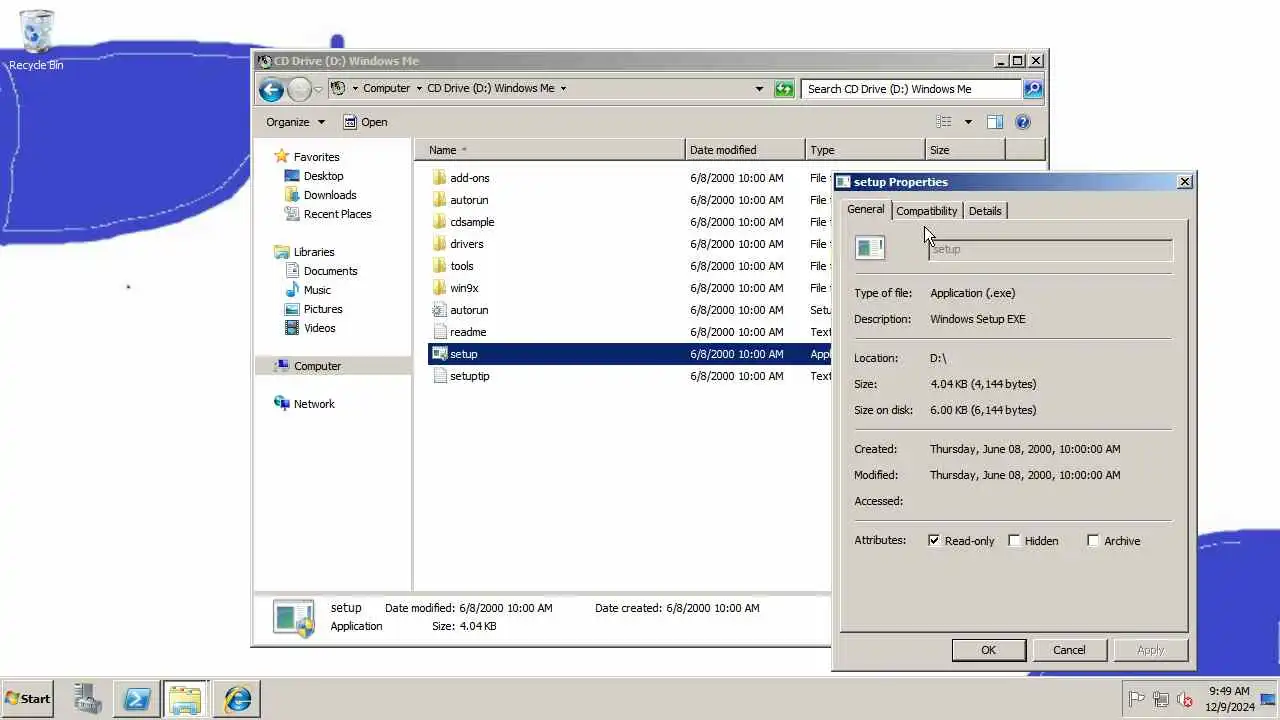1280x720 pixels.
Task: Click the search magnifier icon
Action: [x=1033, y=89]
